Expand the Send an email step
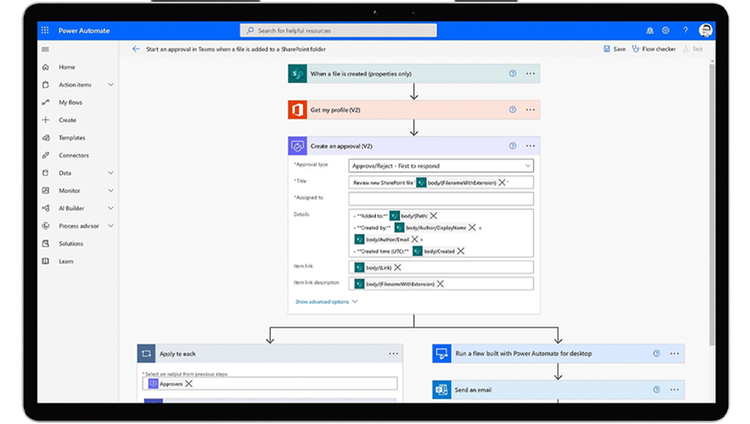 (558, 390)
